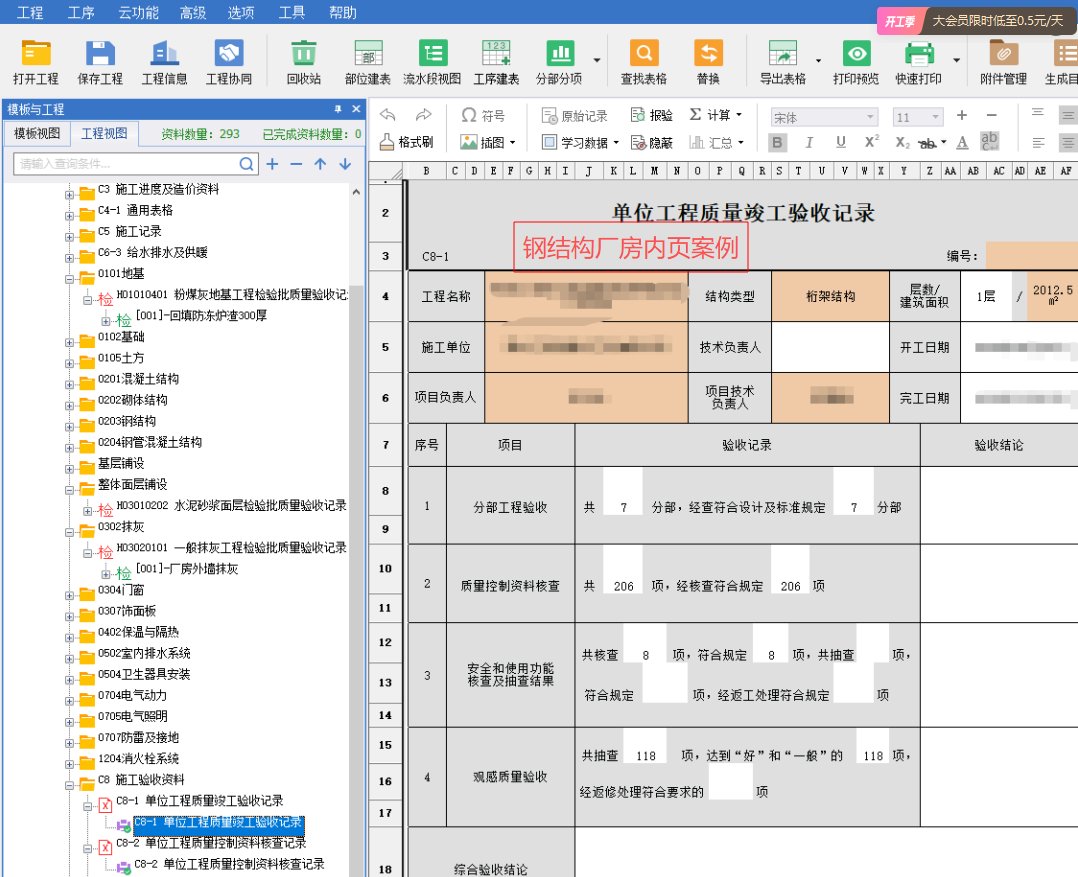1078x877 pixels.
Task: Open the 查找表格 search tool
Action: (x=644, y=60)
